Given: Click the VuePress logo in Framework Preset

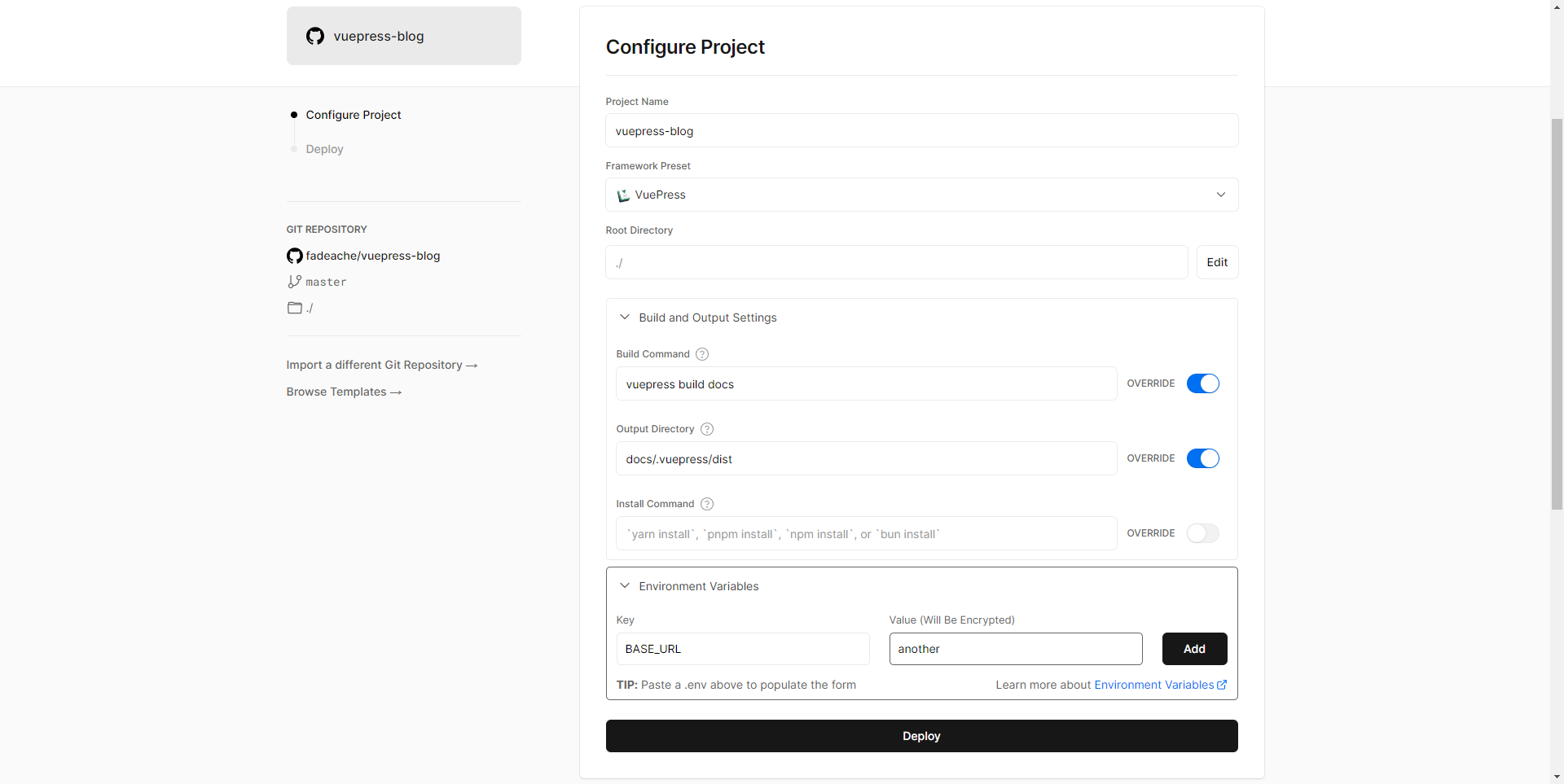Looking at the screenshot, I should click(x=623, y=195).
